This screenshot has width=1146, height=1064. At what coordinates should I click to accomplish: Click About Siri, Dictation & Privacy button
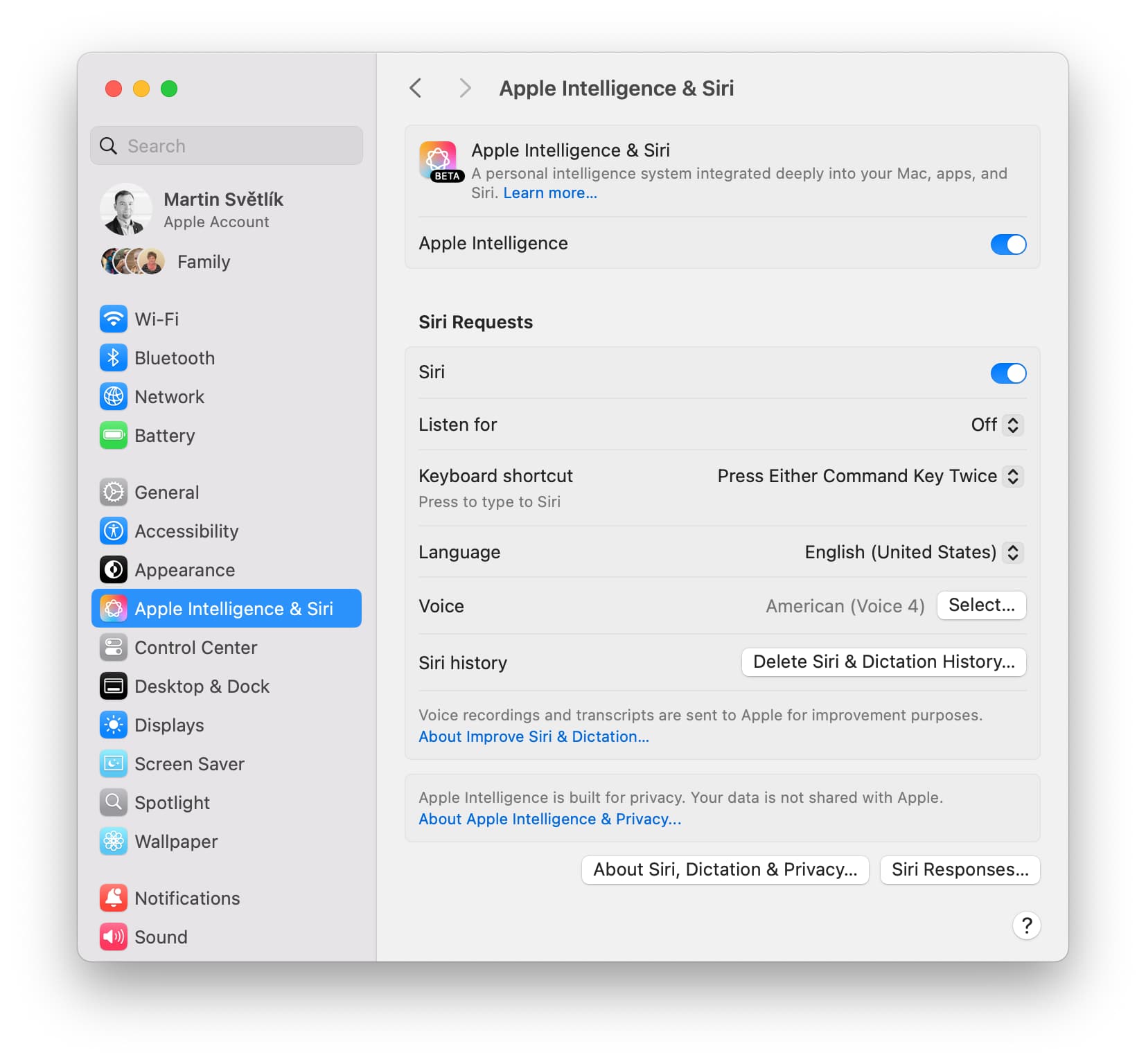[x=725, y=870]
